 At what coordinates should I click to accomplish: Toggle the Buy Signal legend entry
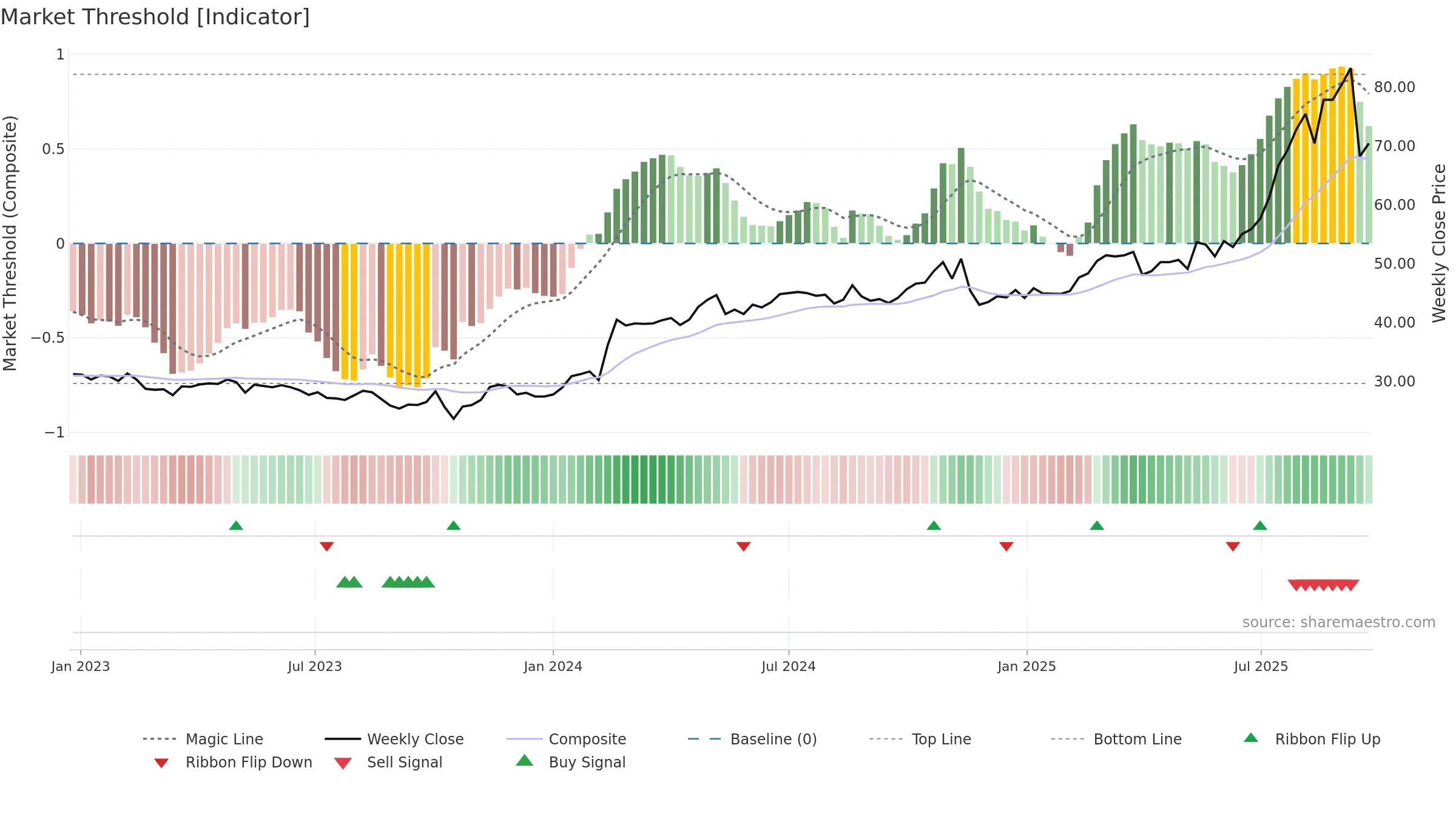pyautogui.click(x=570, y=762)
